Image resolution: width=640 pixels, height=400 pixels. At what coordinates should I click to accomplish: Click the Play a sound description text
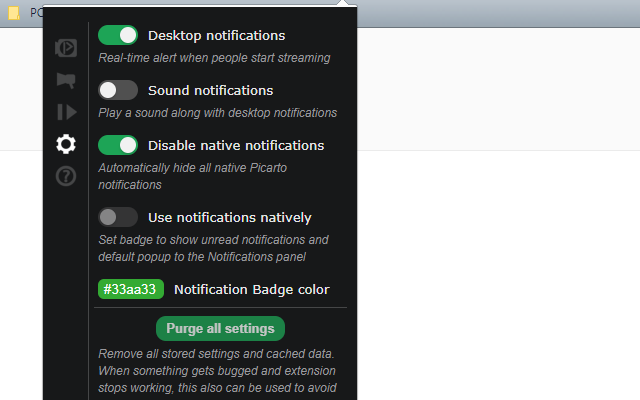218,113
